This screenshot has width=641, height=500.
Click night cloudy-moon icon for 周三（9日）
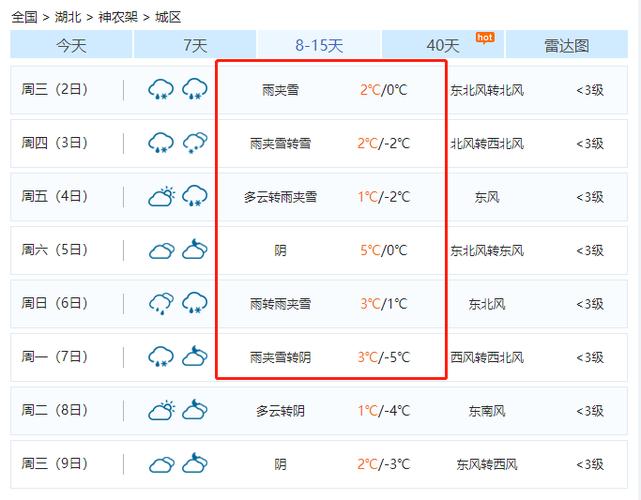click(x=195, y=463)
